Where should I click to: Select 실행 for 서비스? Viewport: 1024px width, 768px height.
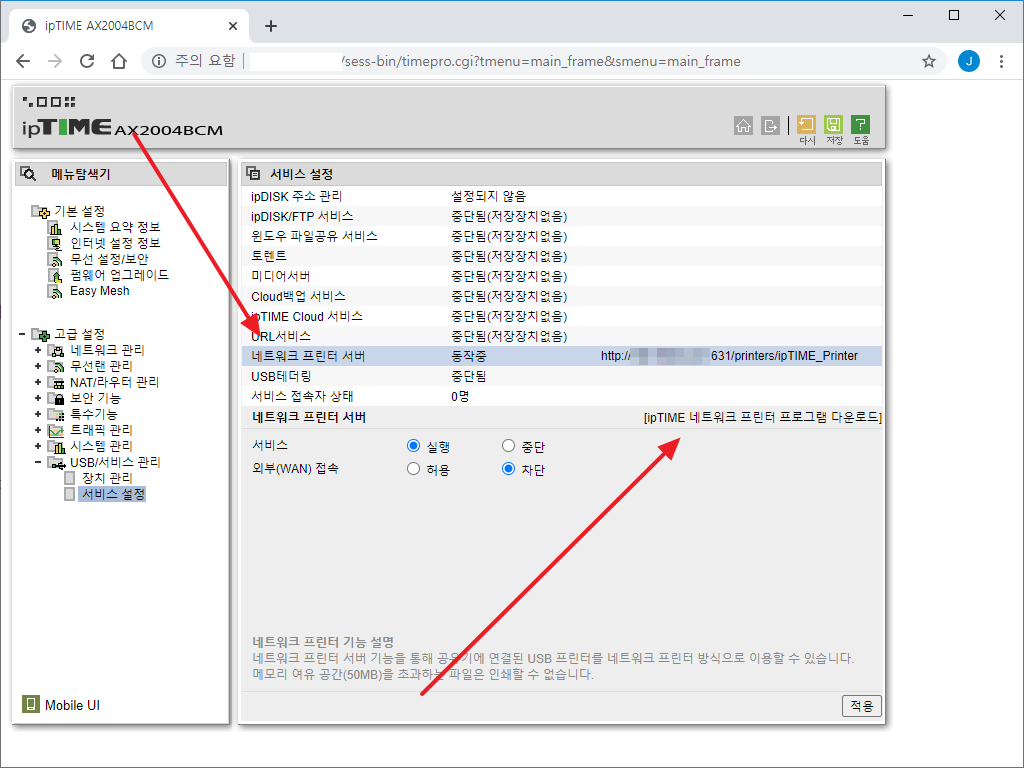point(413,445)
